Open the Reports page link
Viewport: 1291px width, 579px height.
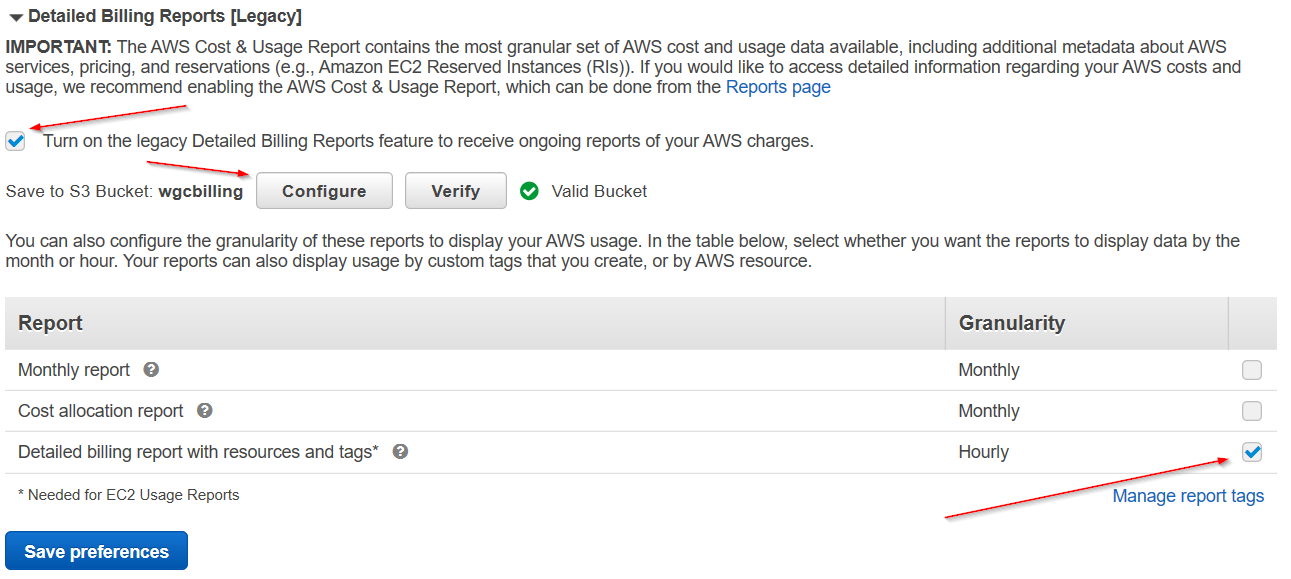point(777,87)
